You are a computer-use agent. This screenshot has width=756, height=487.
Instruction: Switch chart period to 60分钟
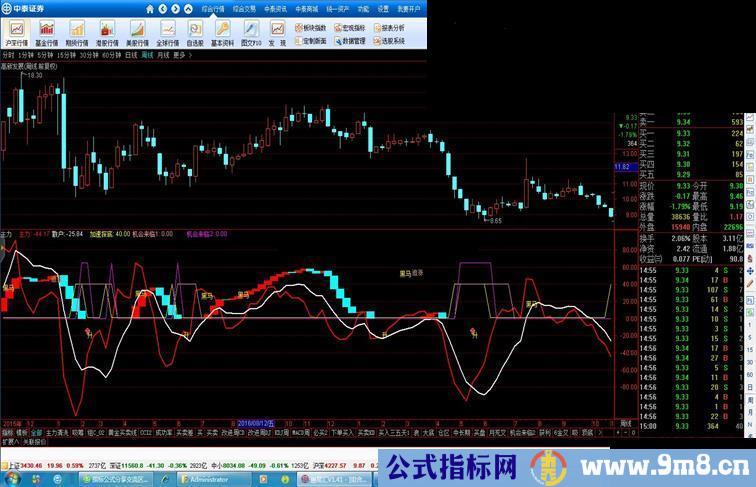coord(111,55)
